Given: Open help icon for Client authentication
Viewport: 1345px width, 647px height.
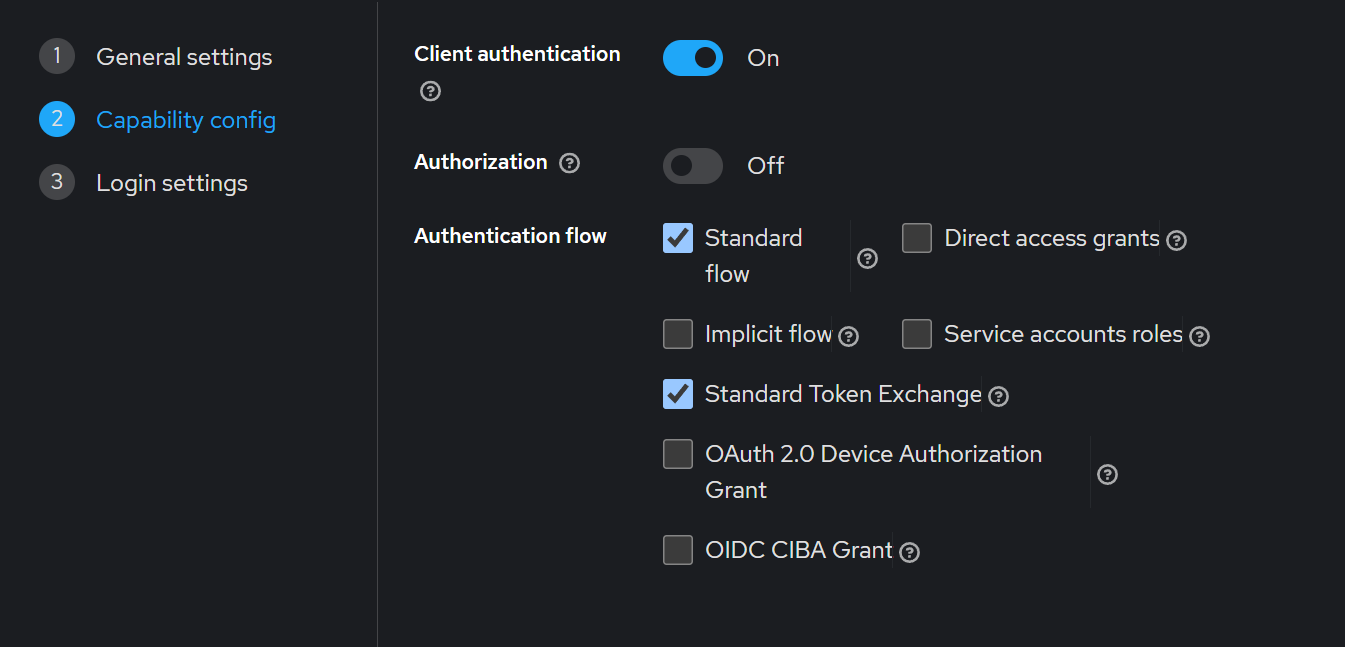Looking at the screenshot, I should (430, 91).
